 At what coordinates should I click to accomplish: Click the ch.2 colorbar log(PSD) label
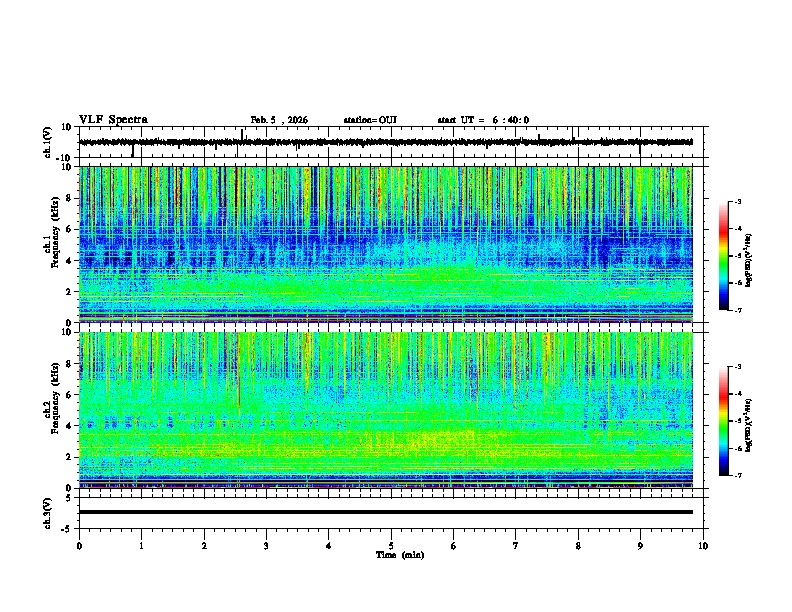tap(749, 425)
